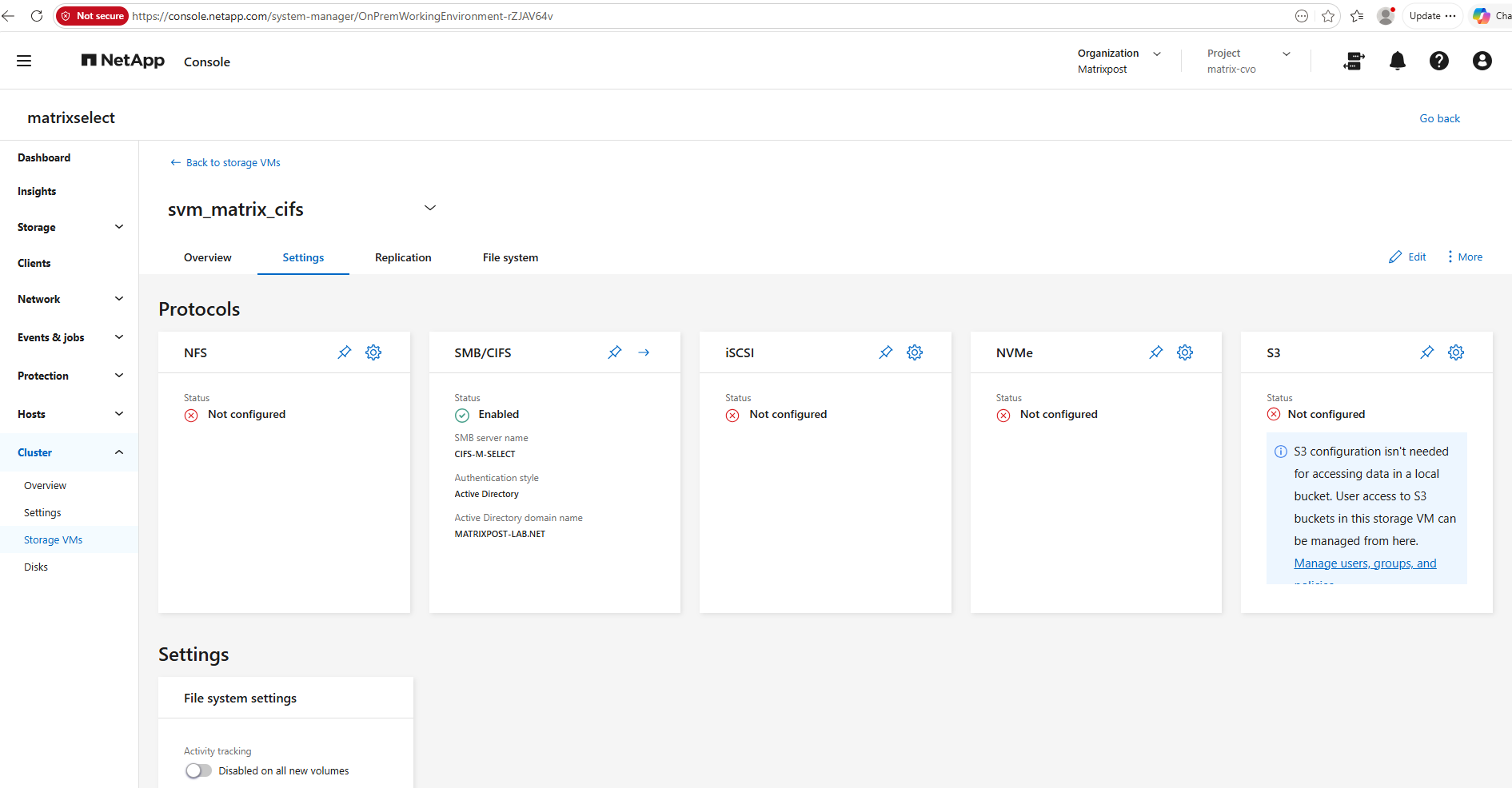
Task: Open Clients in sidebar
Action: pyautogui.click(x=34, y=263)
